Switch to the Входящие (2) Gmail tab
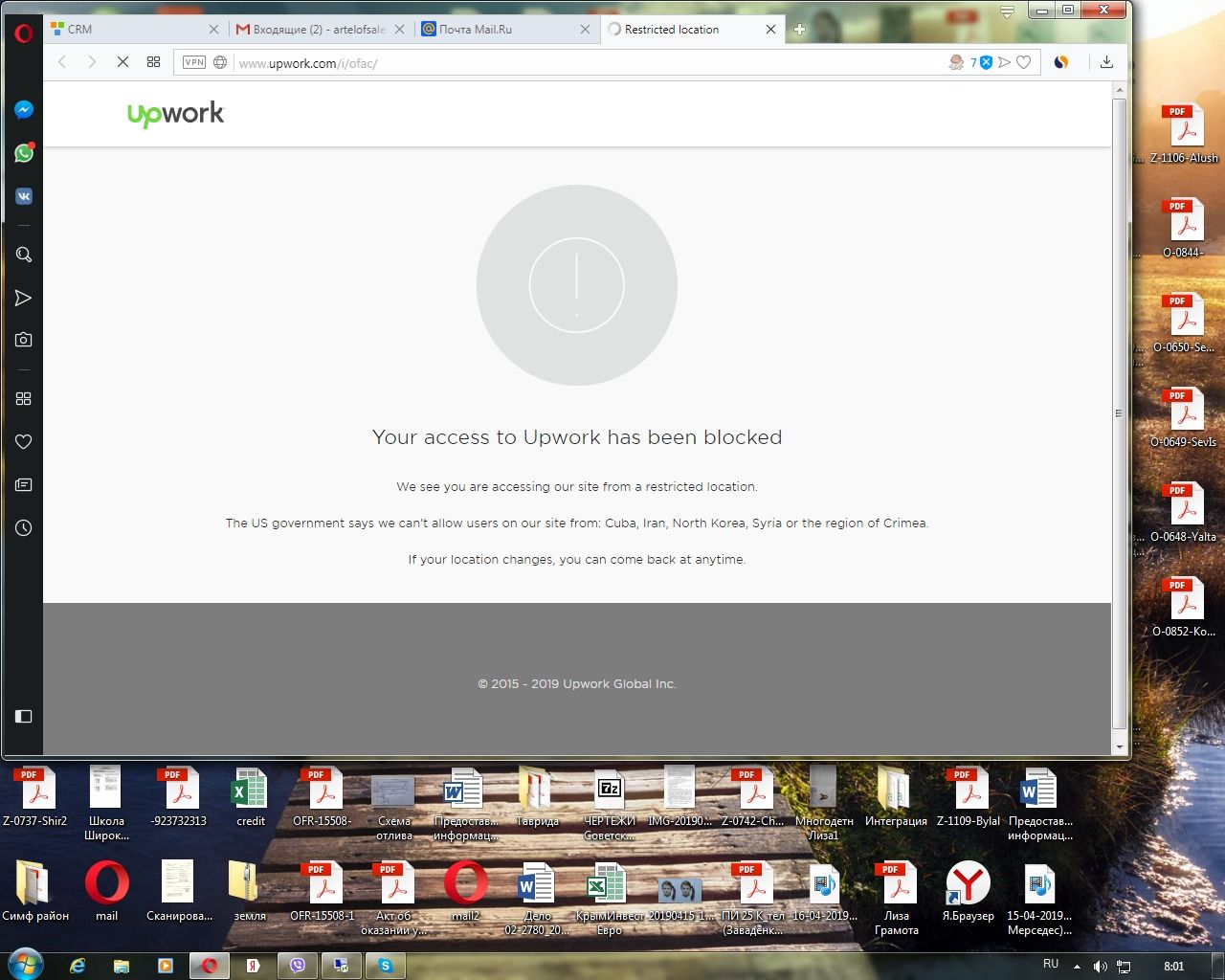Image resolution: width=1225 pixels, height=980 pixels. (x=321, y=30)
